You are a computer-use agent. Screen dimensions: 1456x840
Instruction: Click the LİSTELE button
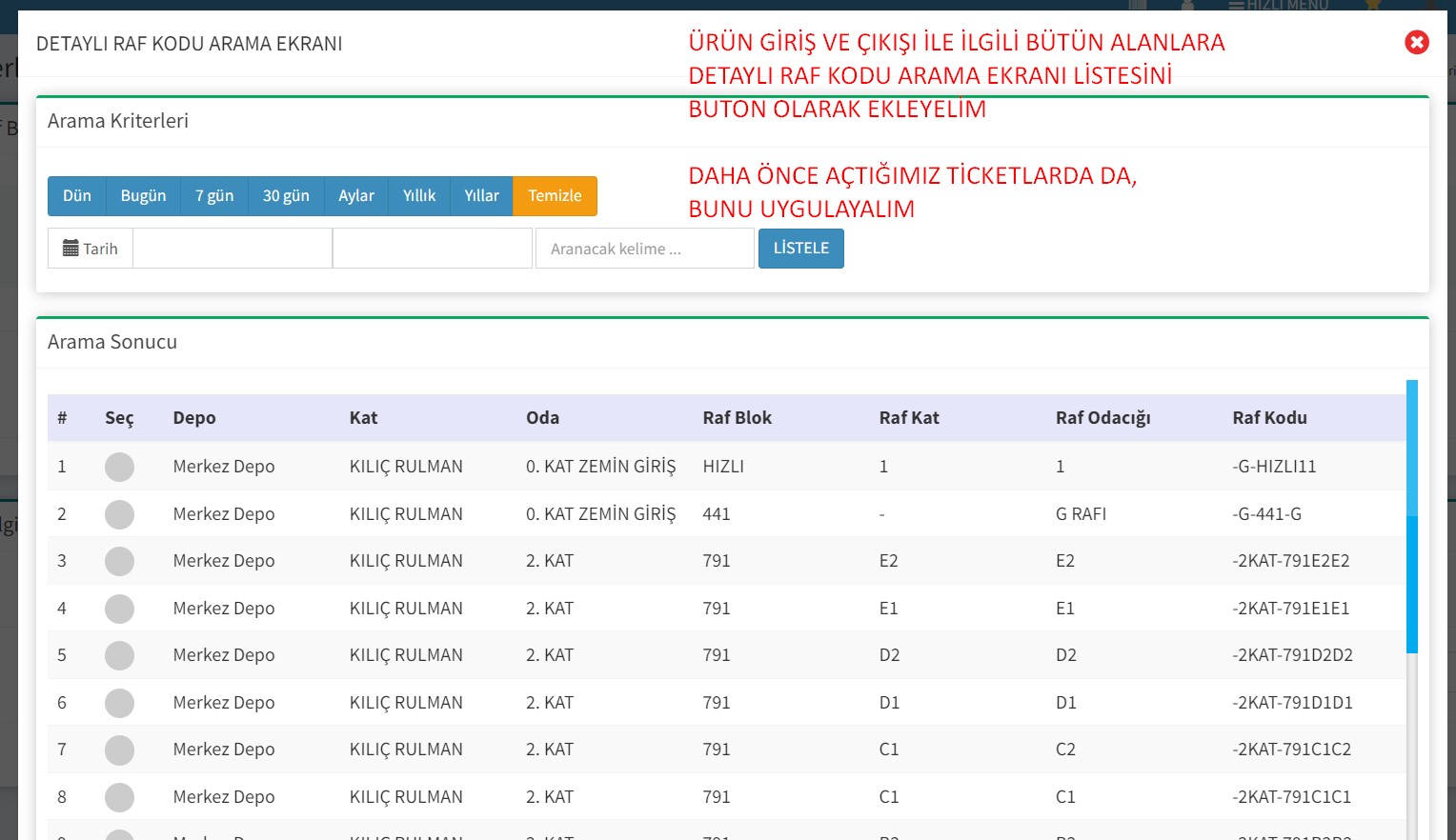800,249
